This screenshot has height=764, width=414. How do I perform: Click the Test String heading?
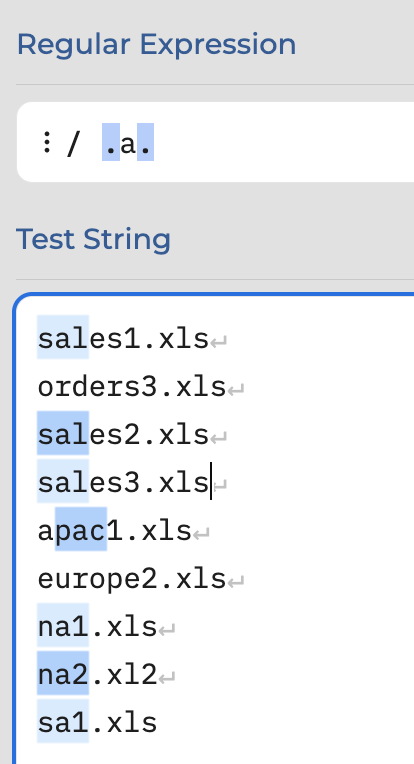point(94,239)
